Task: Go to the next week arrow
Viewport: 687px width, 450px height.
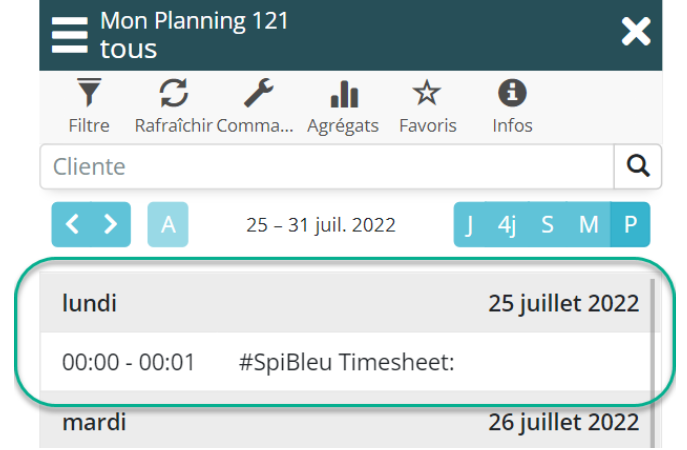Action: (110, 224)
